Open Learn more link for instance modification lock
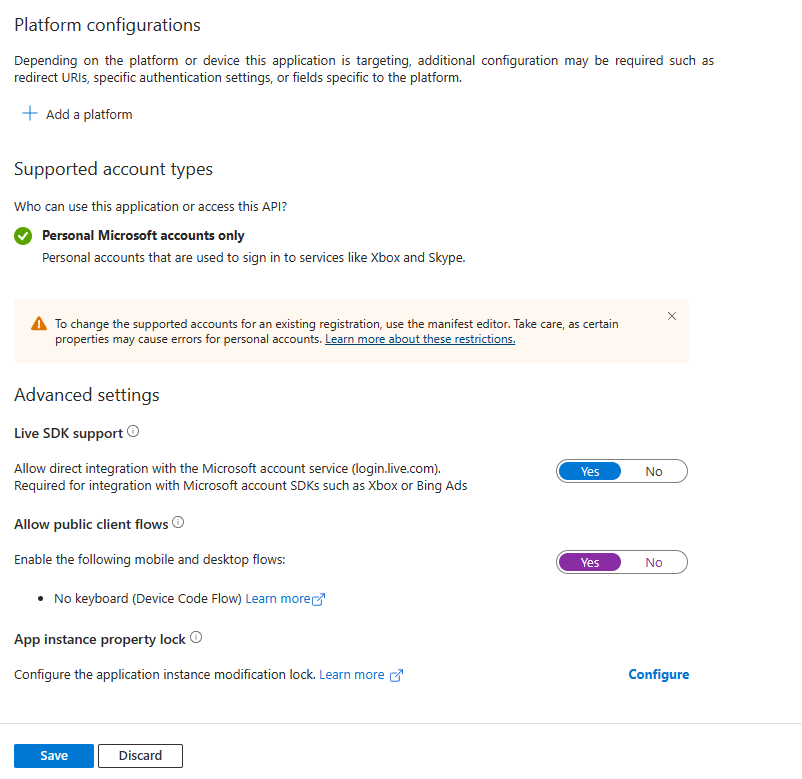The height and width of the screenshot is (779, 802). point(351,675)
